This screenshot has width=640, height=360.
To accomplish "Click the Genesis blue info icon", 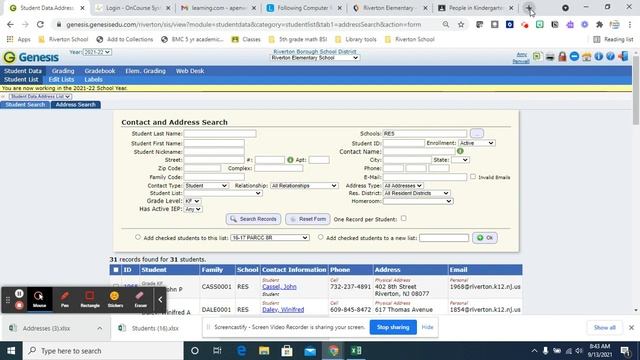I will pyautogui.click(x=598, y=56).
